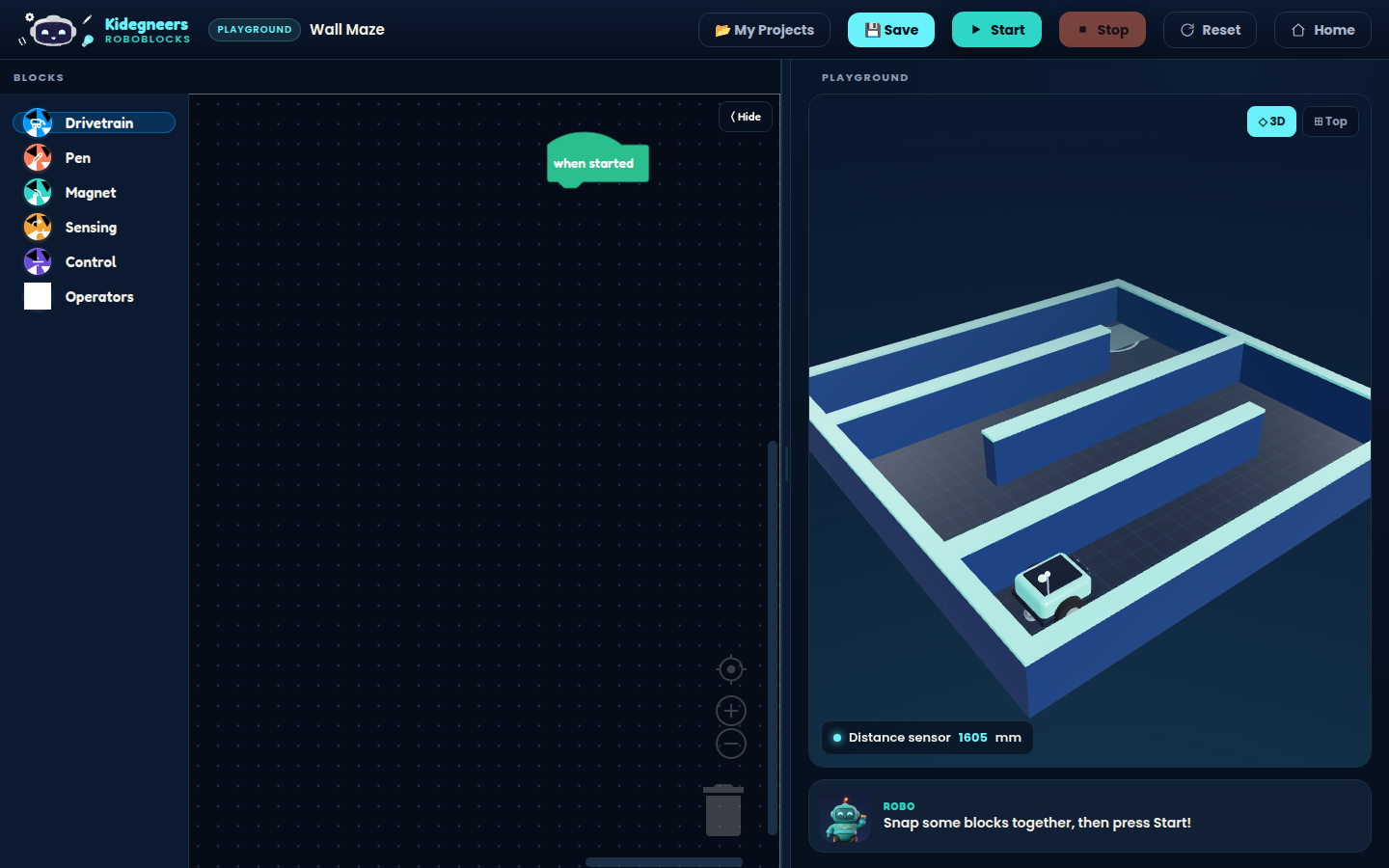Click the Pen category icon
The height and width of the screenshot is (868, 1389).
click(38, 157)
